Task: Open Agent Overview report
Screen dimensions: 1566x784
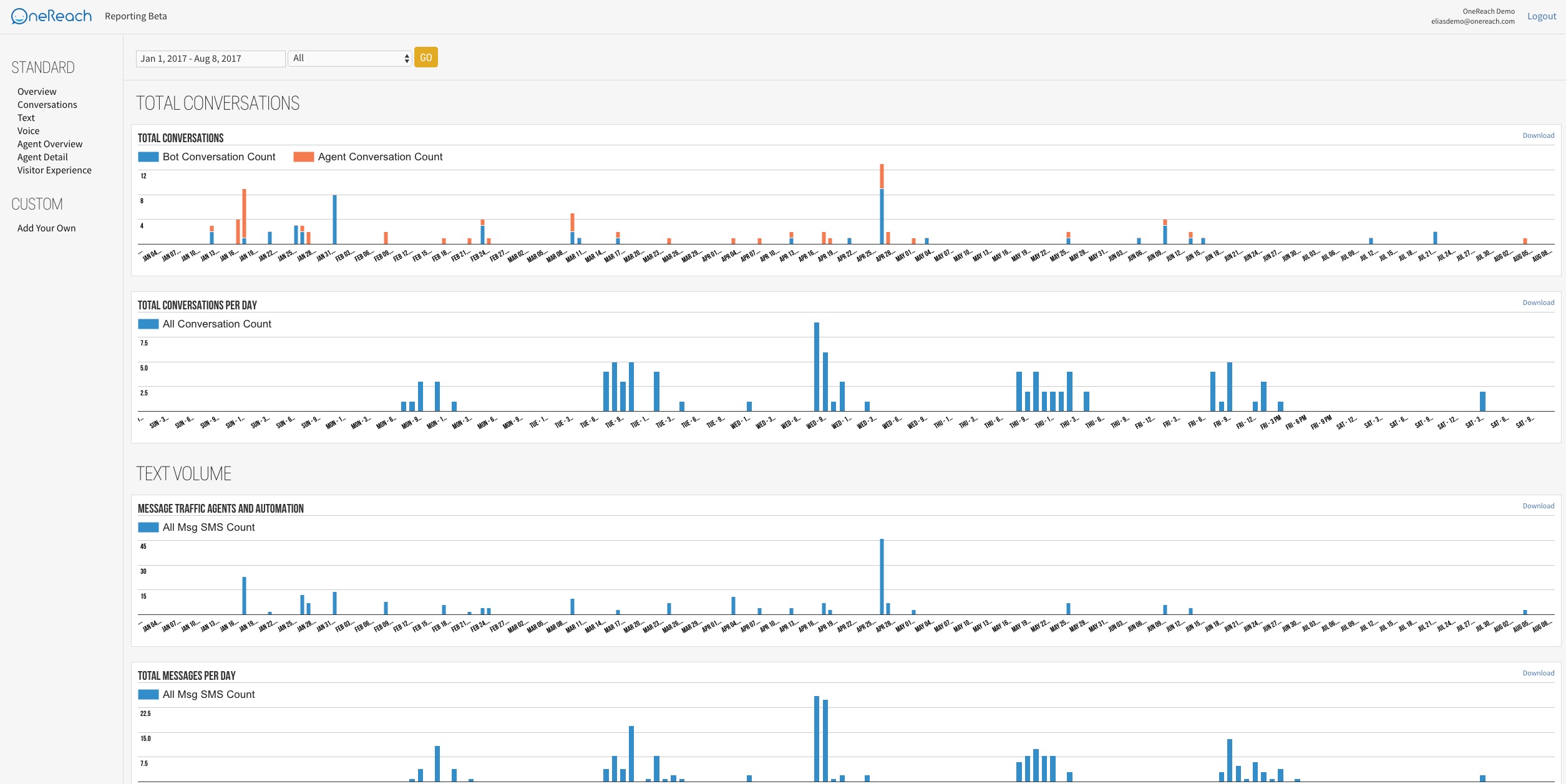Action: point(50,144)
